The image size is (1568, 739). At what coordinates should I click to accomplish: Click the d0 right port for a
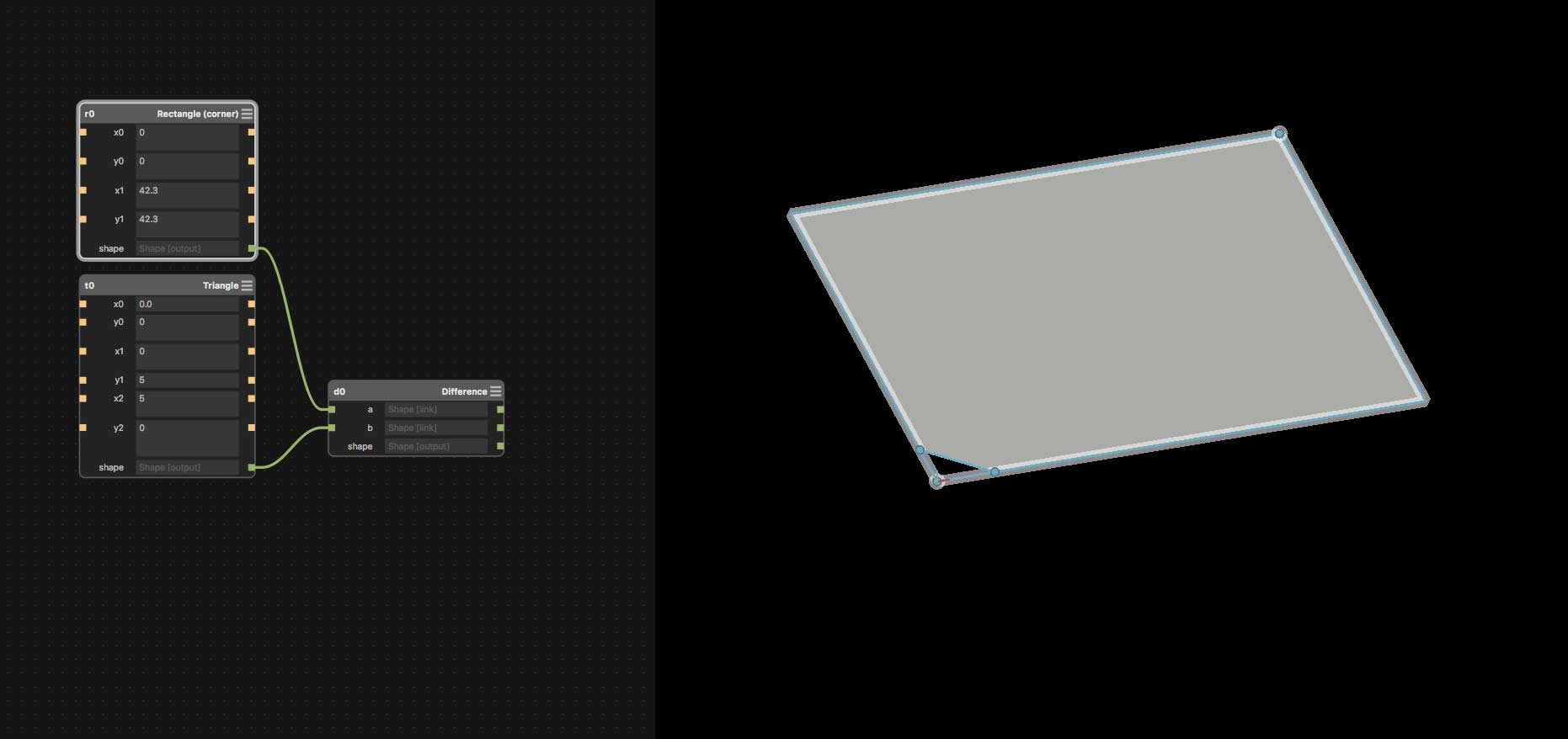501,410
